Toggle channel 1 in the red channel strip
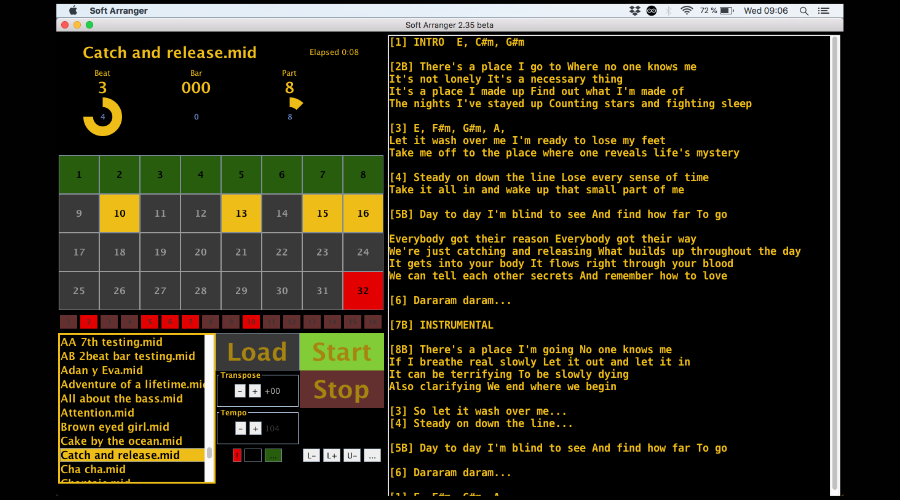This screenshot has height=500, width=900. coord(68,322)
